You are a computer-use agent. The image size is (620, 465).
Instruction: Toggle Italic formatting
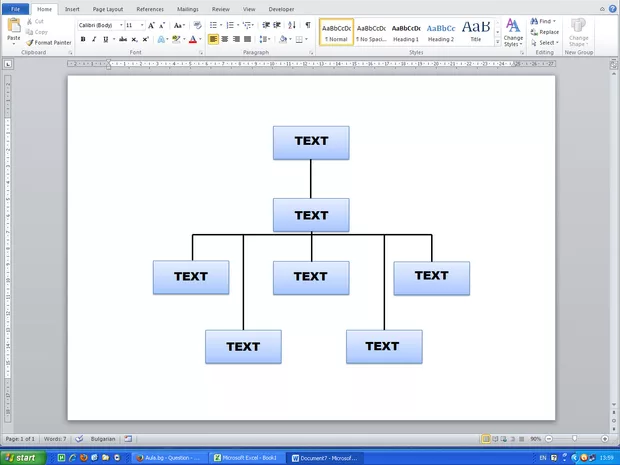[95, 40]
